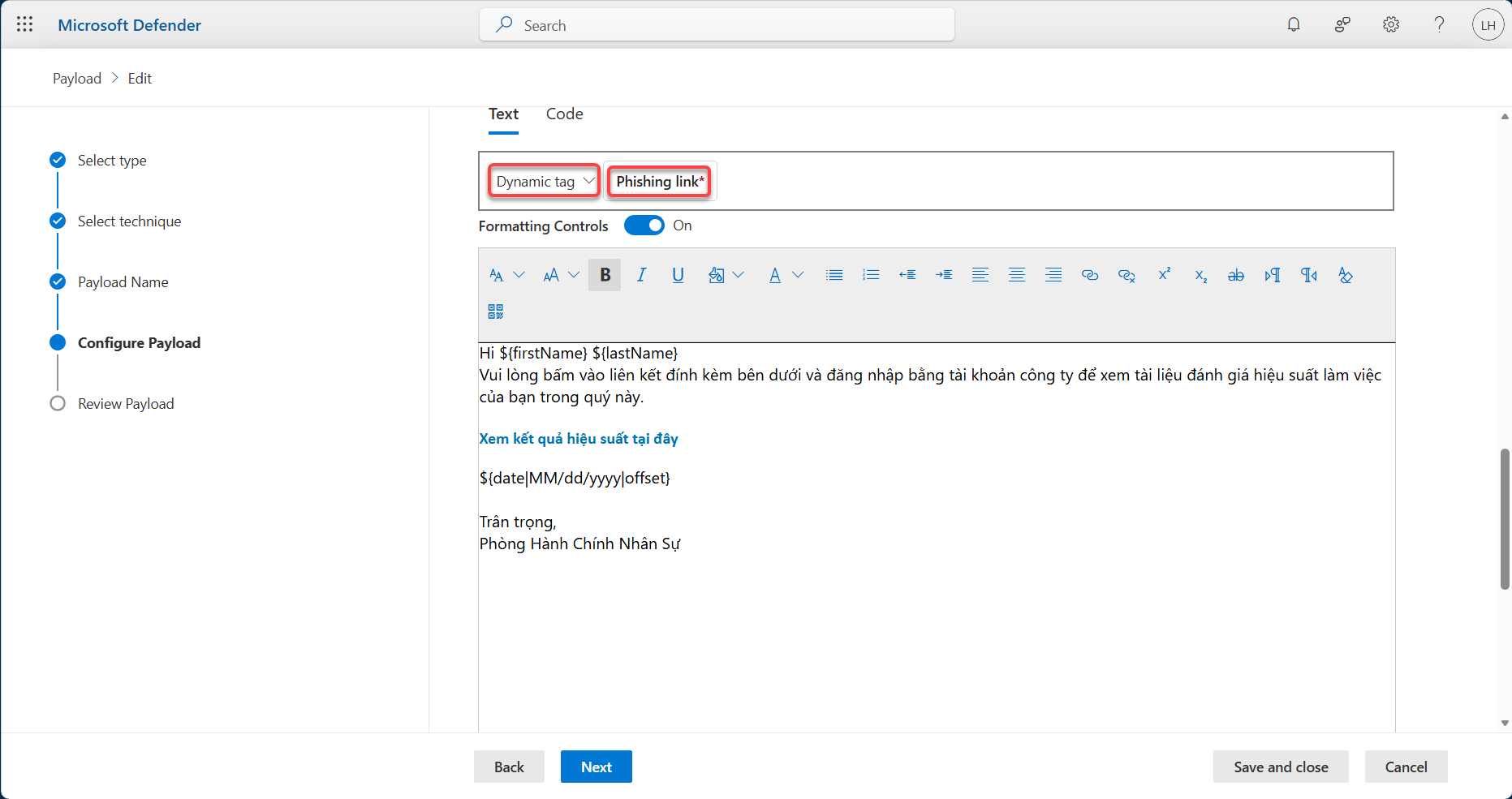Screen dimensions: 1512x799
Task: Apply strikethrough to text
Action: click(x=1236, y=275)
